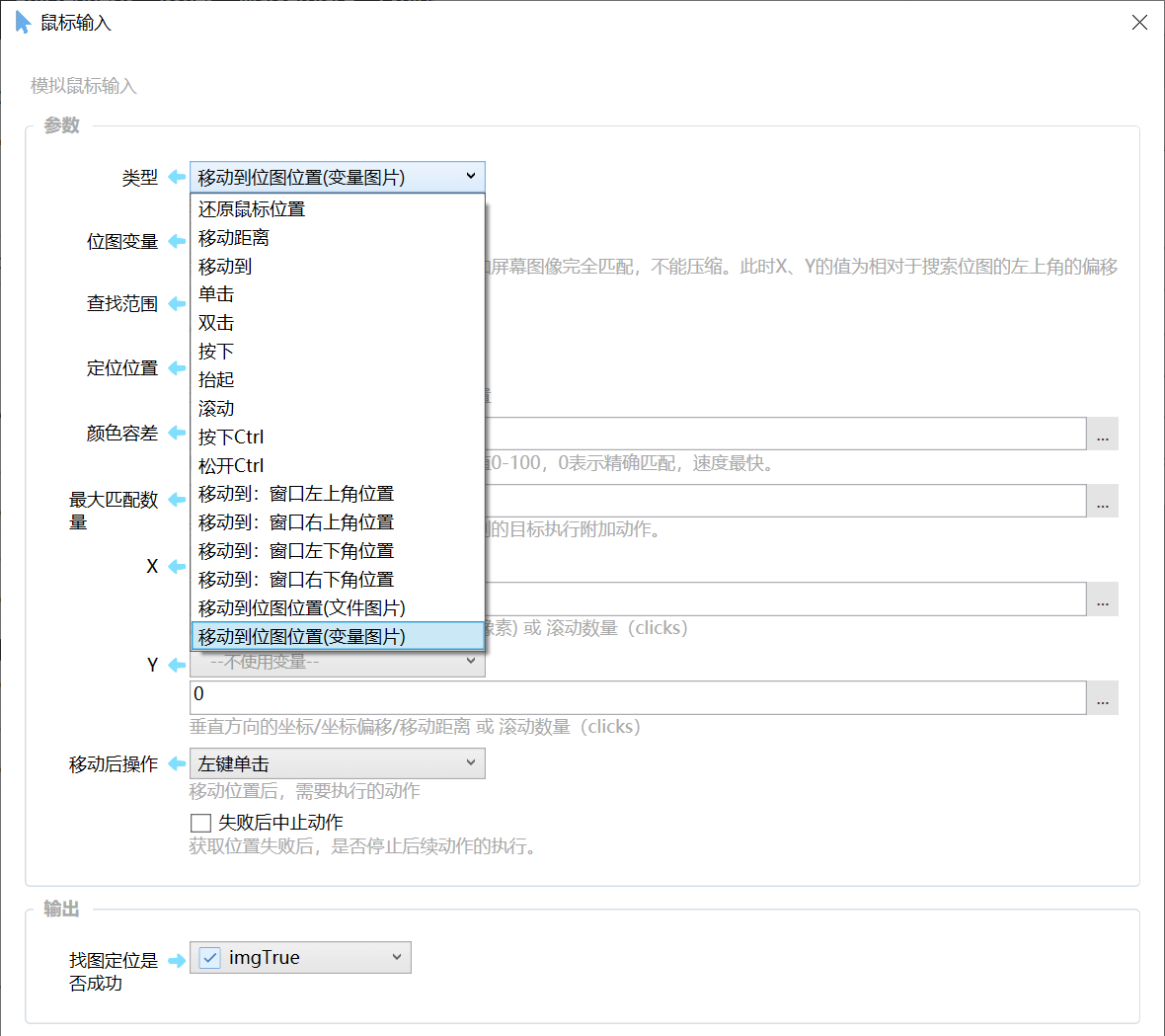The height and width of the screenshot is (1036, 1165).
Task: Click the blue arrow beside 最大匹配数量 label
Action: 177,500
